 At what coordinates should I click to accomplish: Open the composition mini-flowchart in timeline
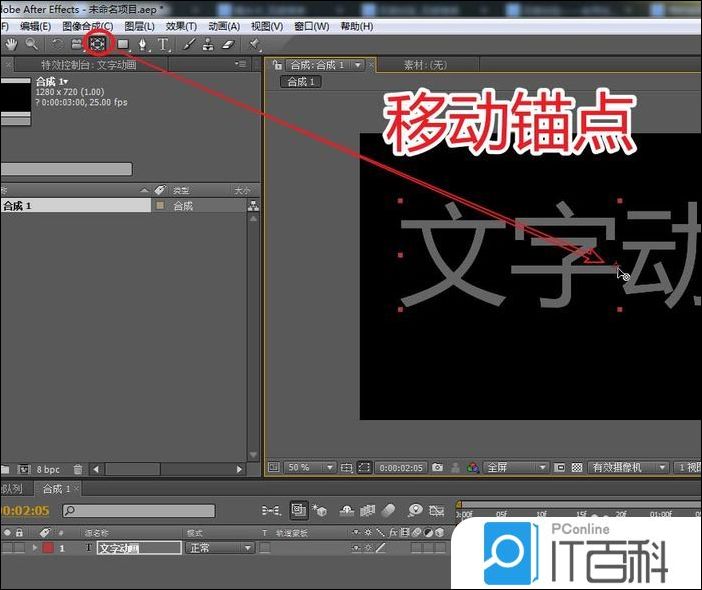coord(271,510)
